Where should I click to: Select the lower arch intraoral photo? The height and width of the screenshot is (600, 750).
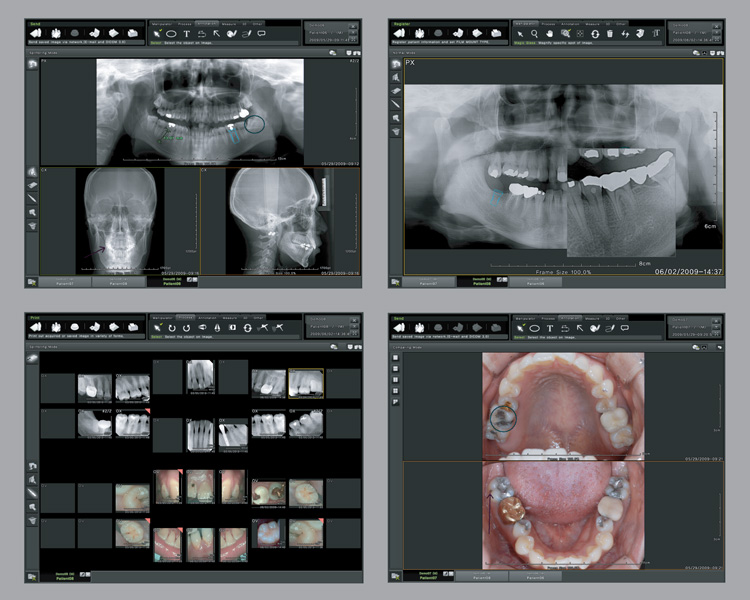pos(563,515)
